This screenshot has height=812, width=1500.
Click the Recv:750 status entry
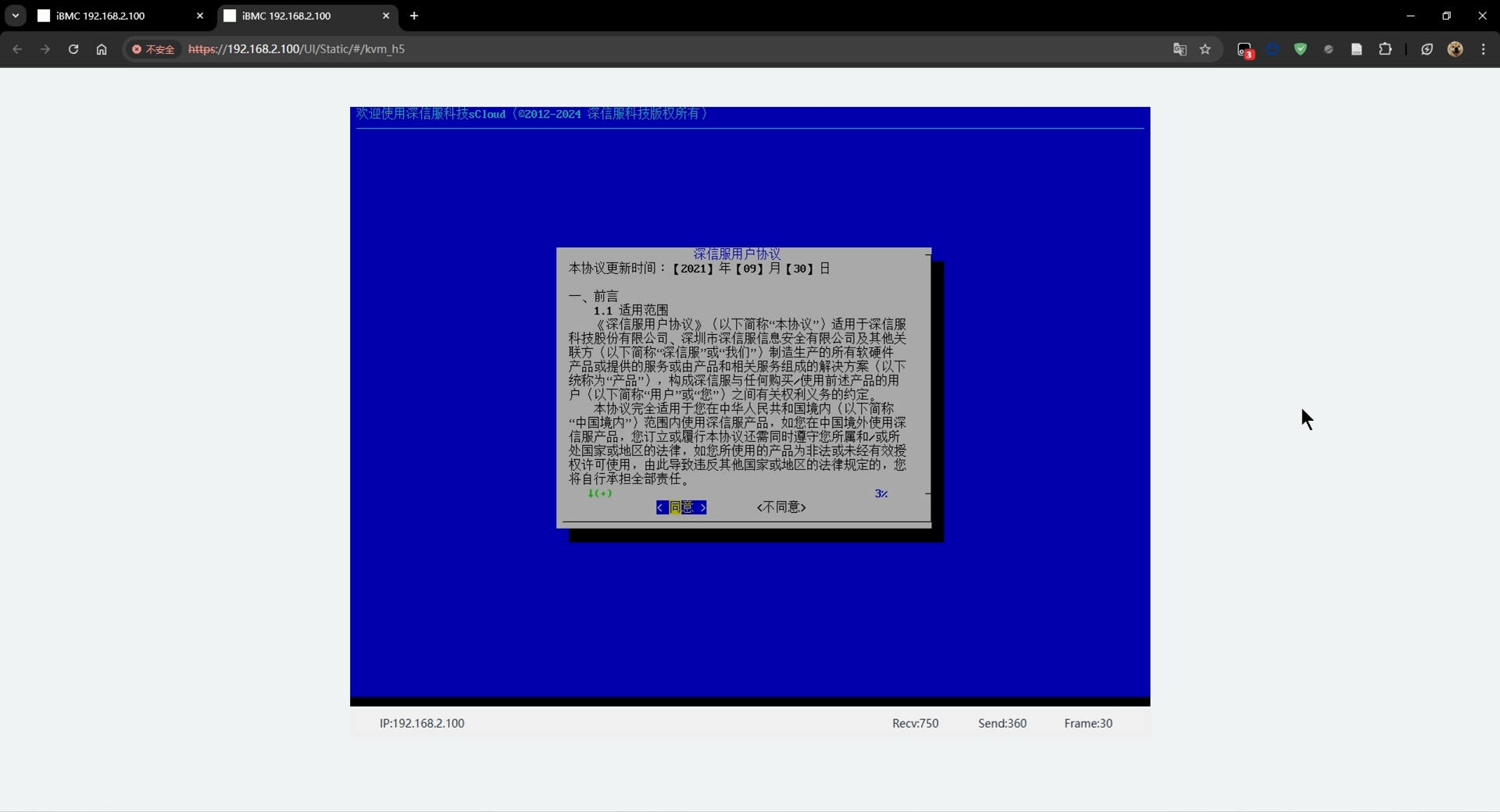pyautogui.click(x=916, y=724)
